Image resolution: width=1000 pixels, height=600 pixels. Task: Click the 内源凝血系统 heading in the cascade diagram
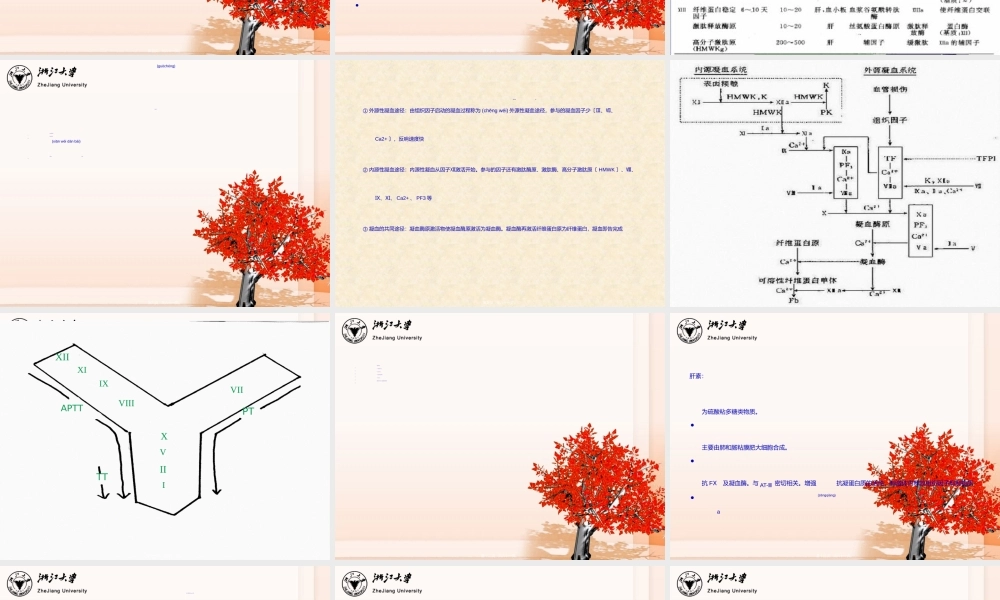pos(721,70)
